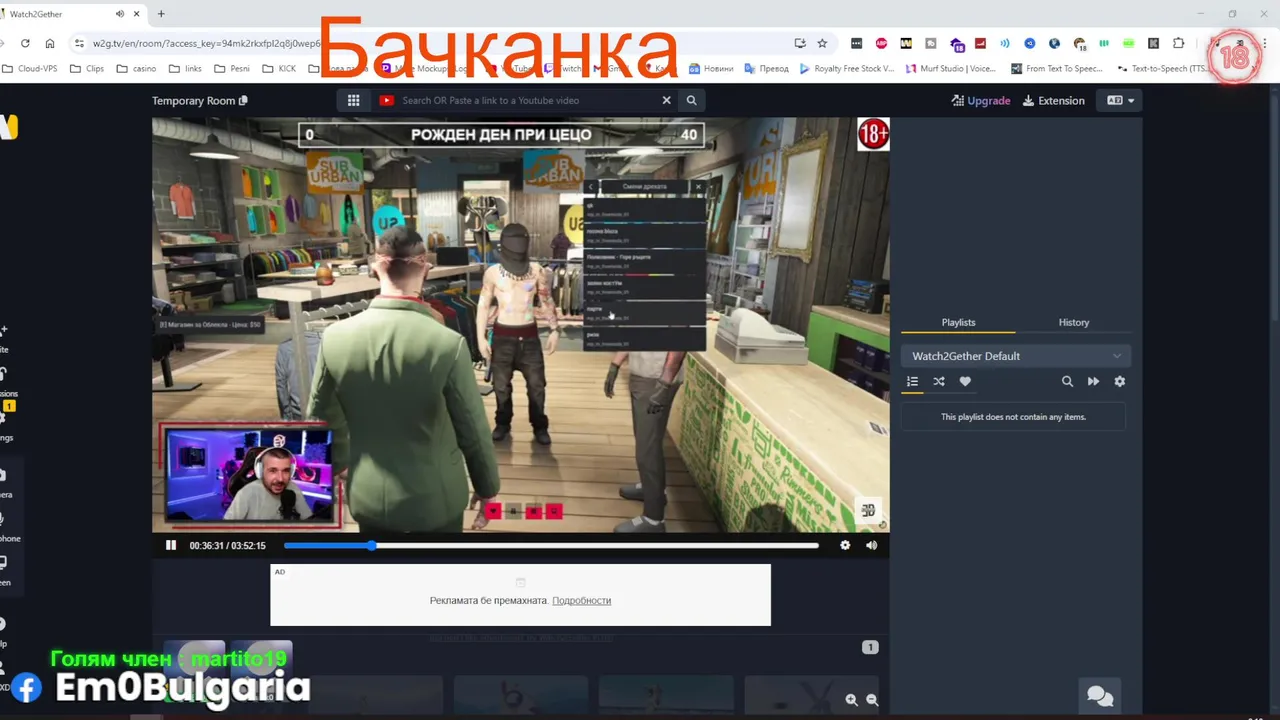Open the Cloud-VPS bookmark folder

32,68
